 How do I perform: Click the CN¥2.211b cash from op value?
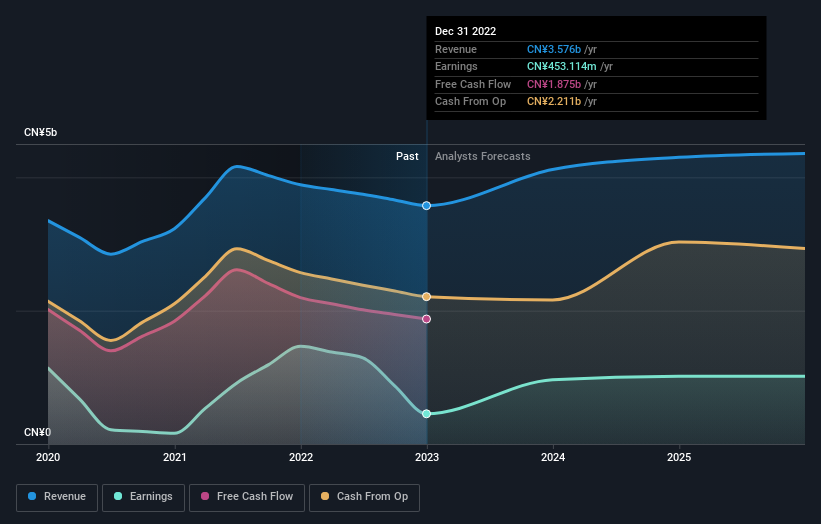click(x=554, y=102)
